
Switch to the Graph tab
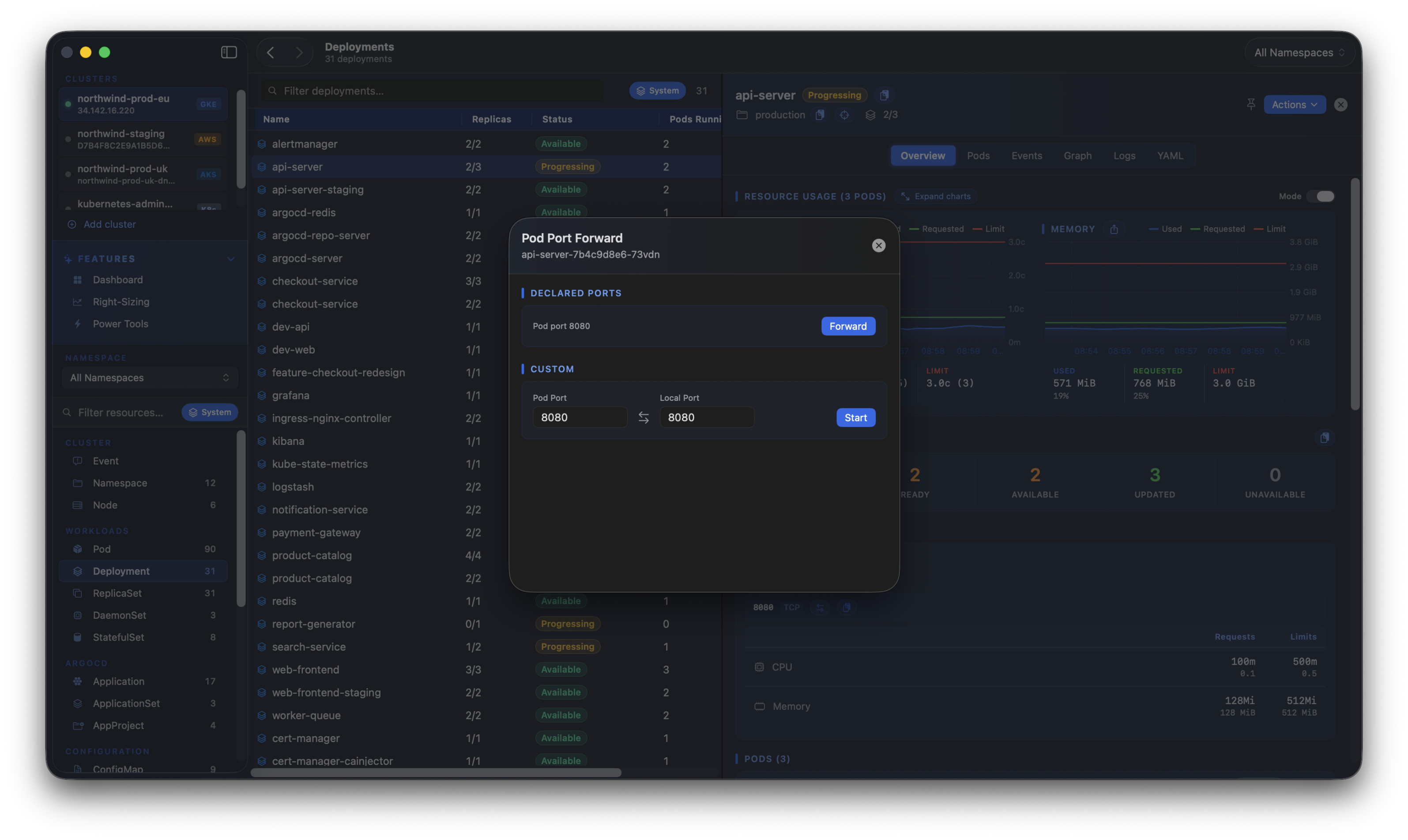(1077, 156)
